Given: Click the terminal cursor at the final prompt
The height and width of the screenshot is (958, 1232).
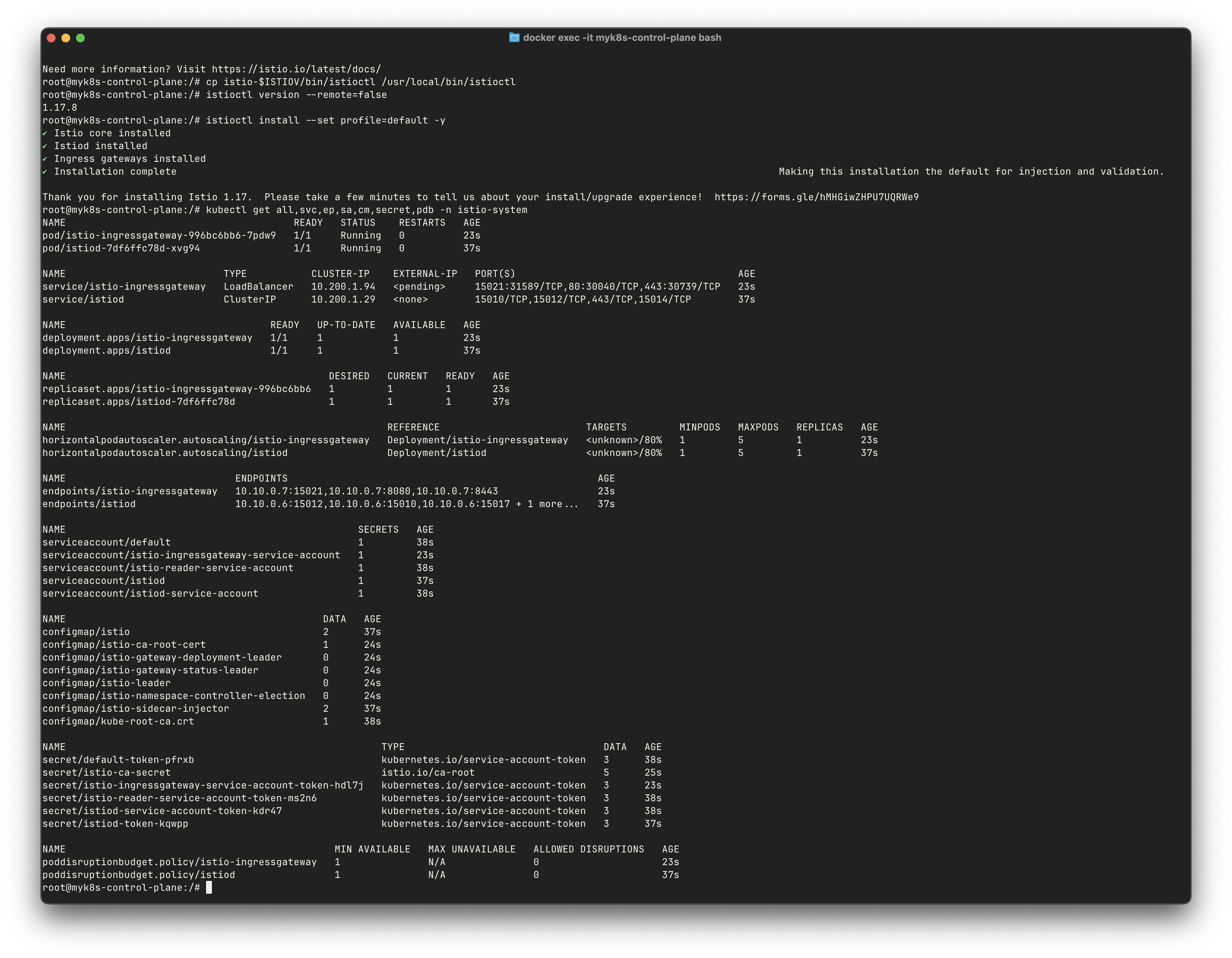Looking at the screenshot, I should pyautogui.click(x=209, y=887).
